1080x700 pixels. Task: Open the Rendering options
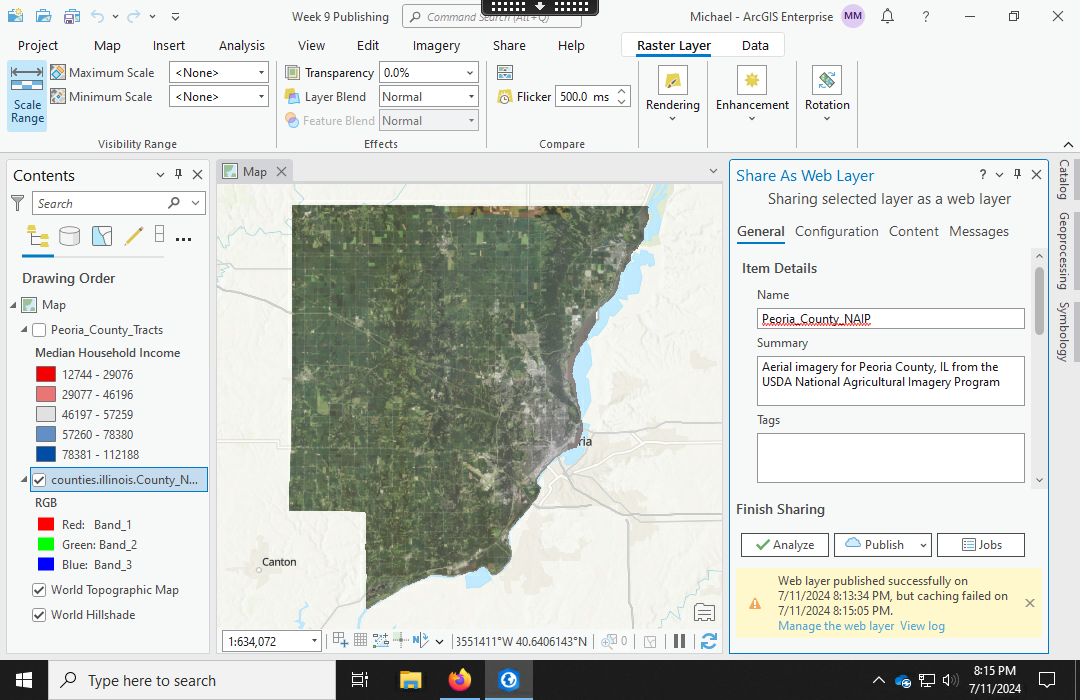point(672,94)
